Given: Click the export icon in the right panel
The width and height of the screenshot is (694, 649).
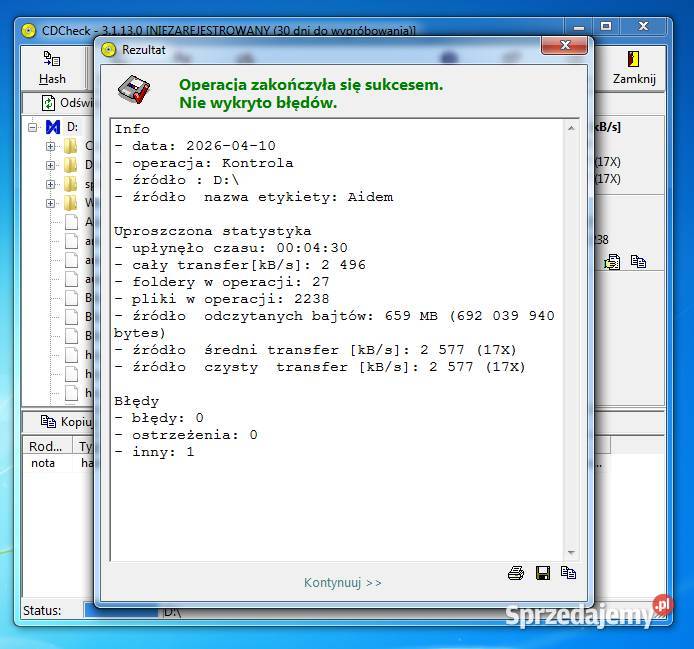Looking at the screenshot, I should point(612,262).
